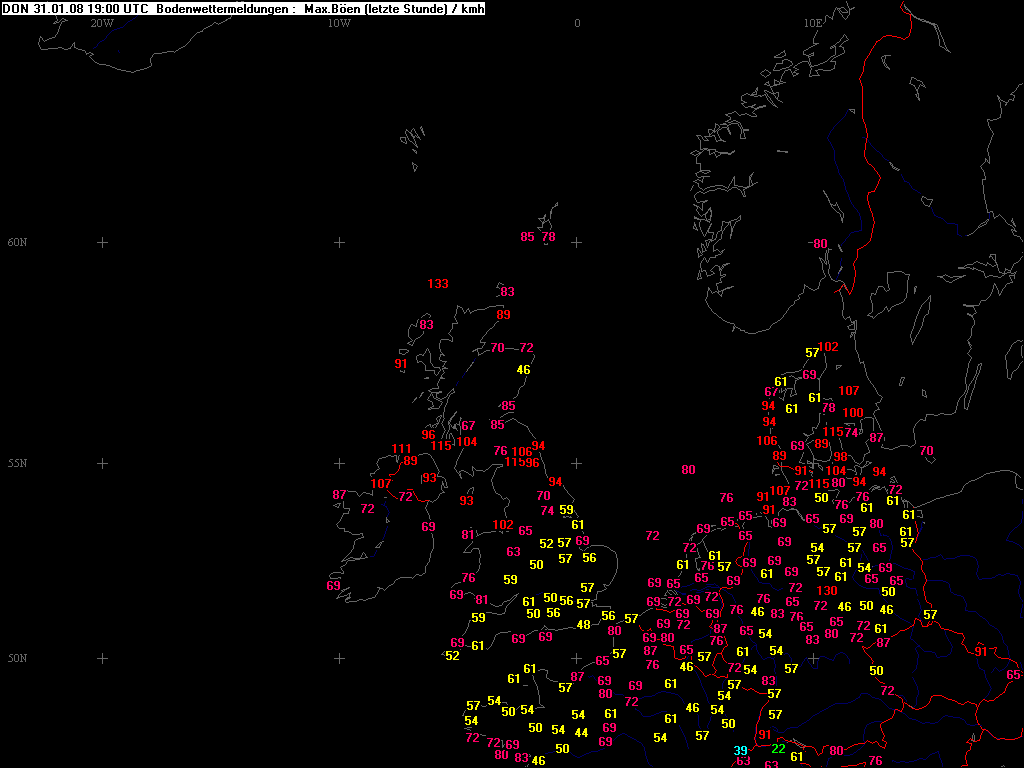Click the grid cross at 60N 10W

(339, 243)
